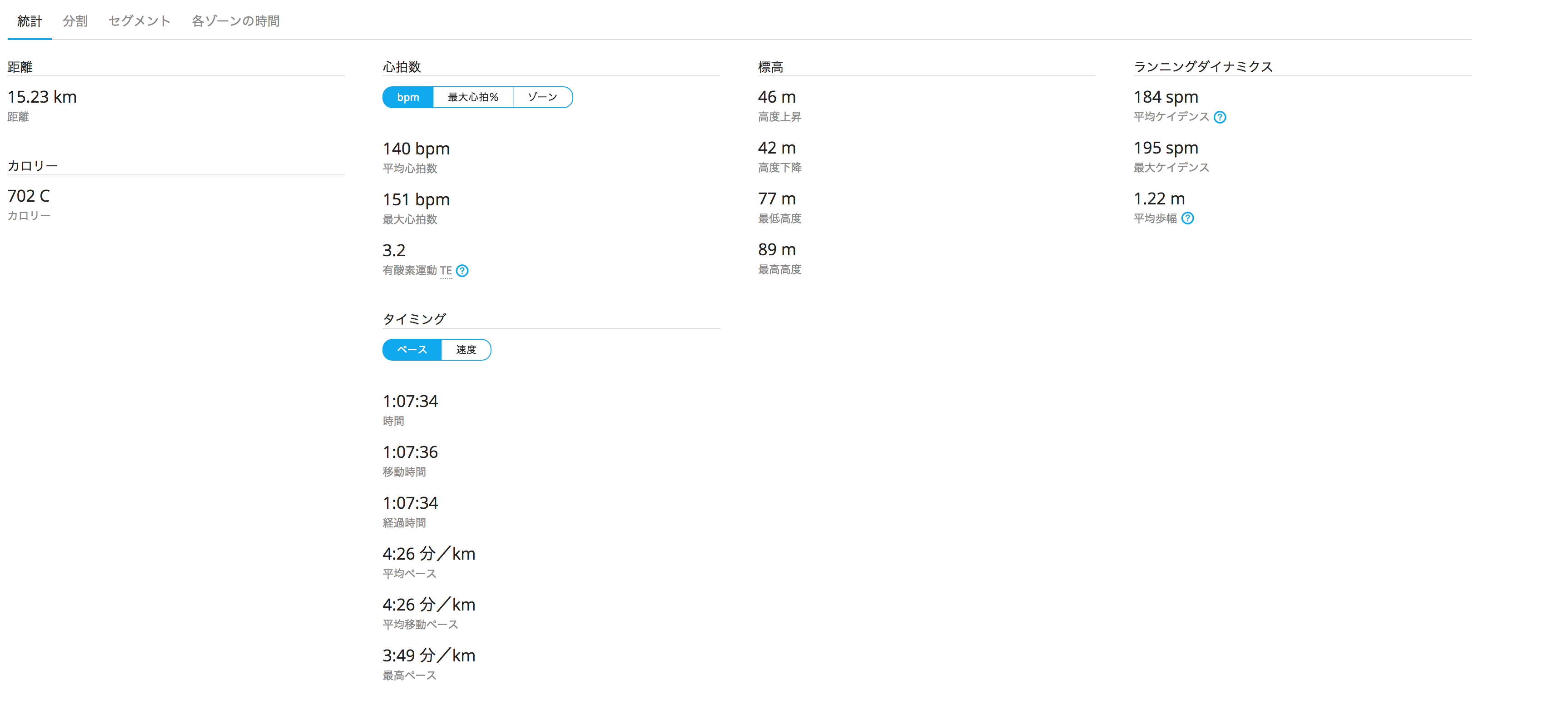Click the 3:49 分/km best pace value
Image resolution: width=1568 pixels, height=715 pixels.
pos(429,656)
